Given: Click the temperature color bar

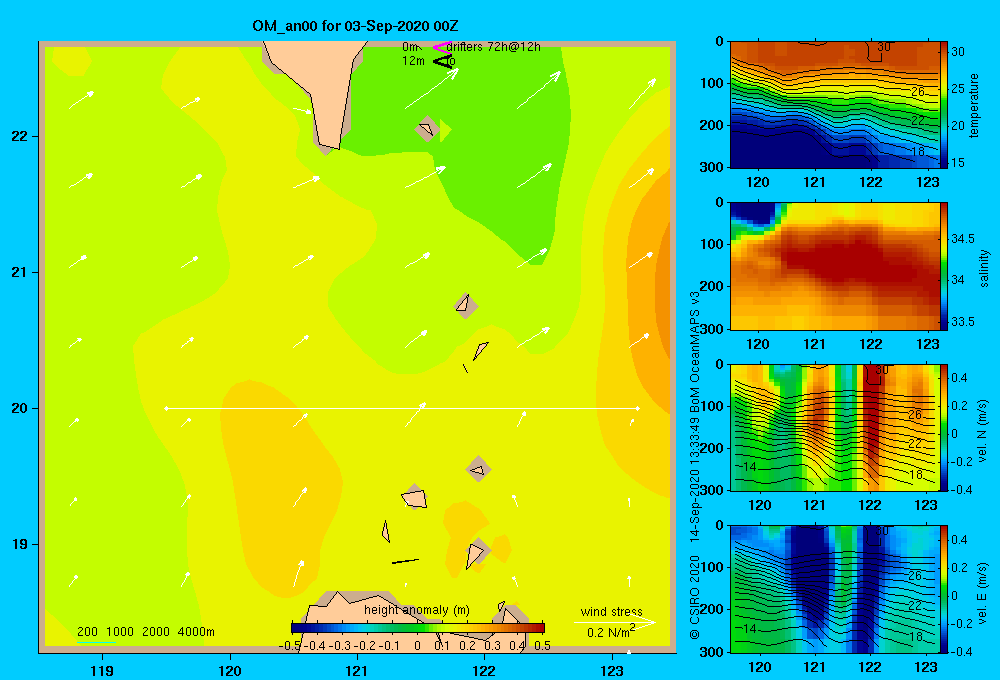Looking at the screenshot, I should click(x=944, y=105).
